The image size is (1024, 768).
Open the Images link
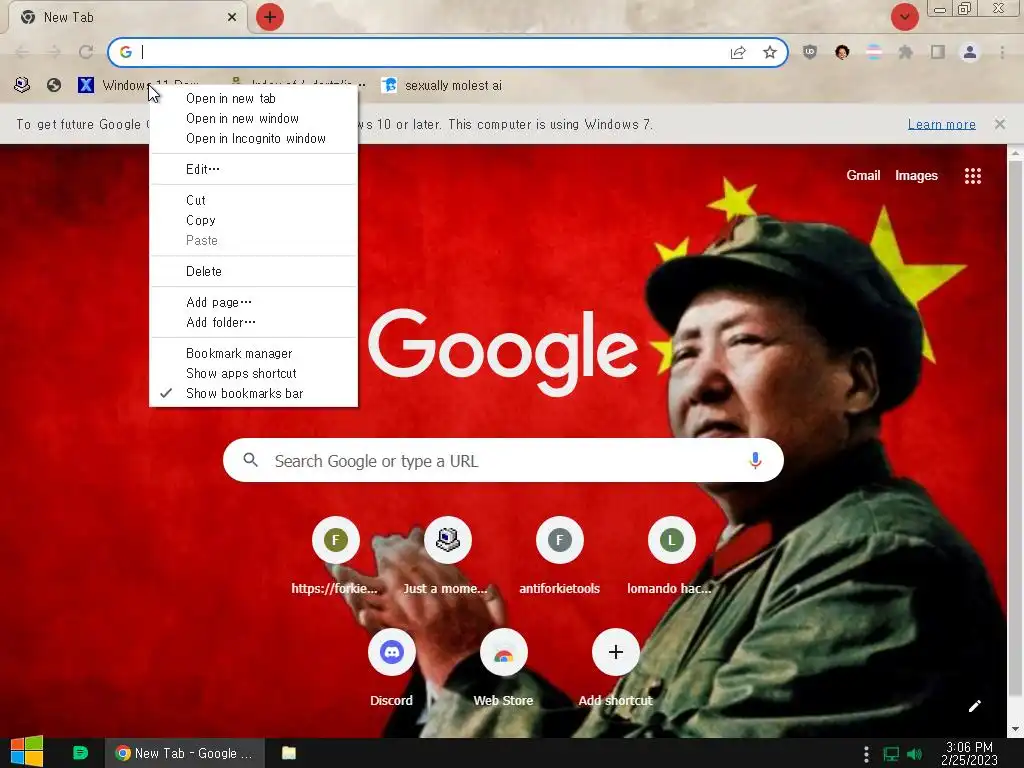[916, 176]
